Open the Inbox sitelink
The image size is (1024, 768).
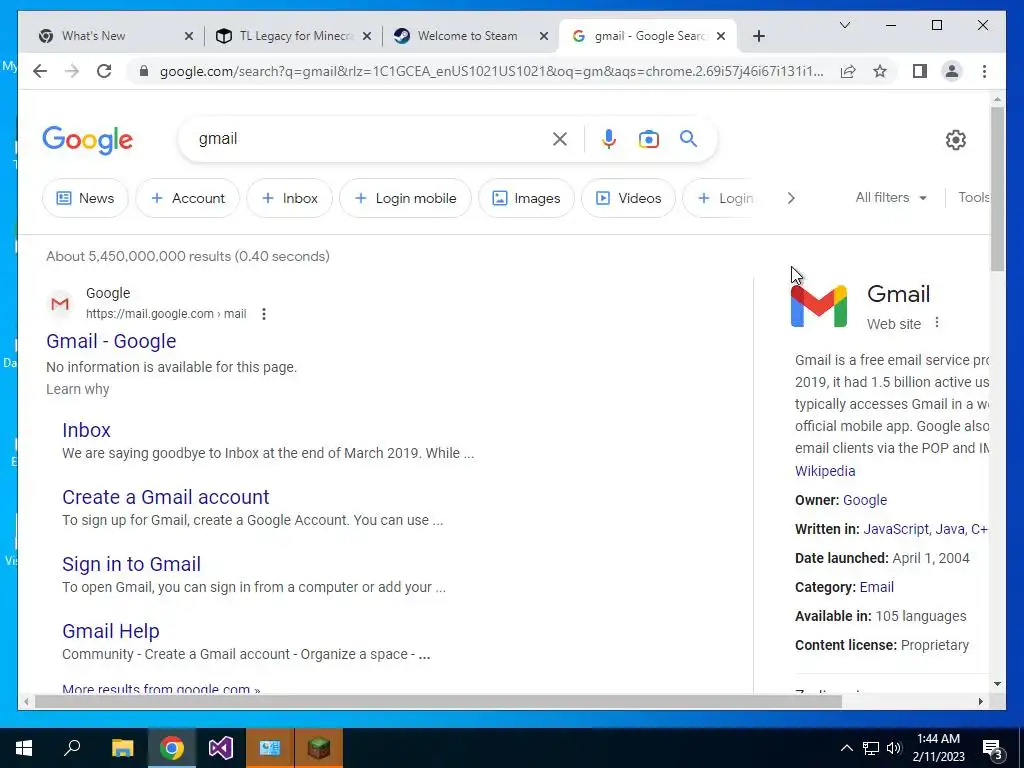(x=86, y=430)
